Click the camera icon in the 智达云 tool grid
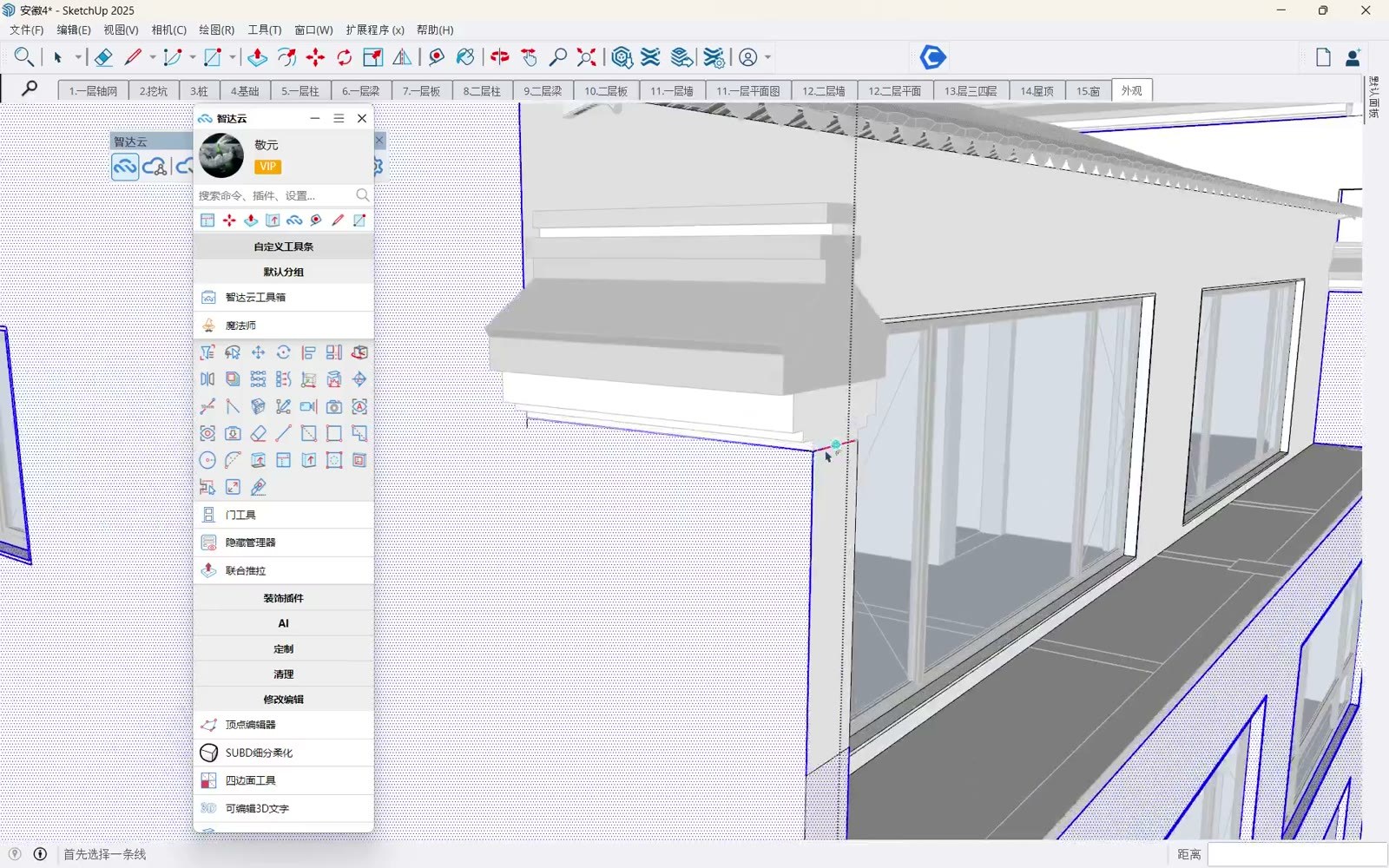Screen dimensions: 1389x868 [x=334, y=406]
